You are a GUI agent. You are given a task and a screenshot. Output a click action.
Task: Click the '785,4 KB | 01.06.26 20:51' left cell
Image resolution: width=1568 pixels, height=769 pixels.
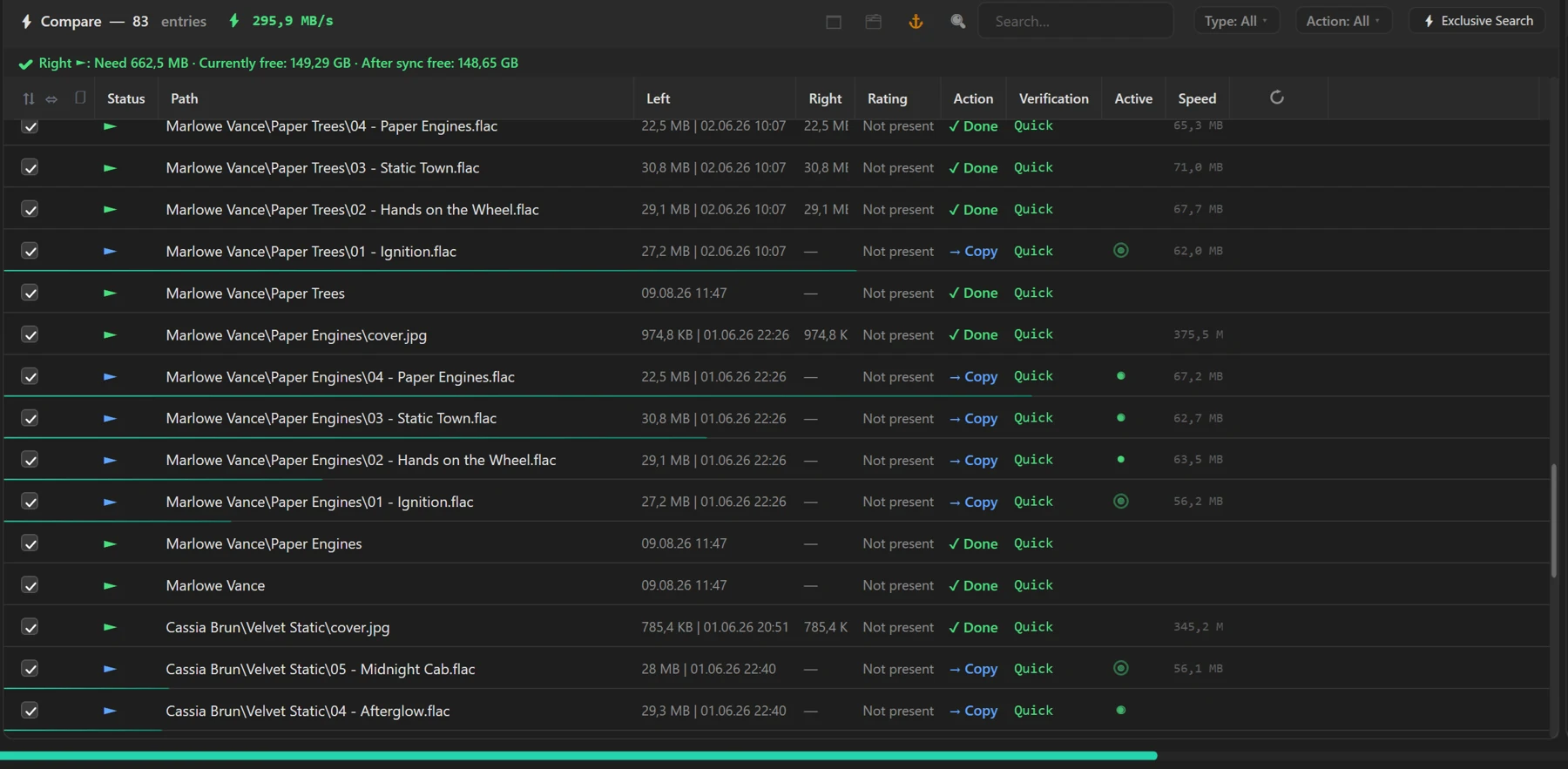click(x=715, y=627)
